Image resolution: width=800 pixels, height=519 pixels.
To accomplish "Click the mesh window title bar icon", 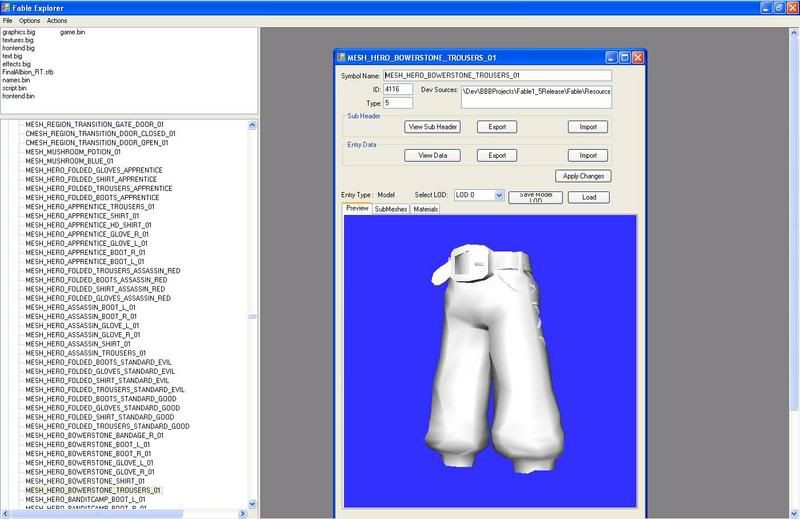I will tap(341, 57).
